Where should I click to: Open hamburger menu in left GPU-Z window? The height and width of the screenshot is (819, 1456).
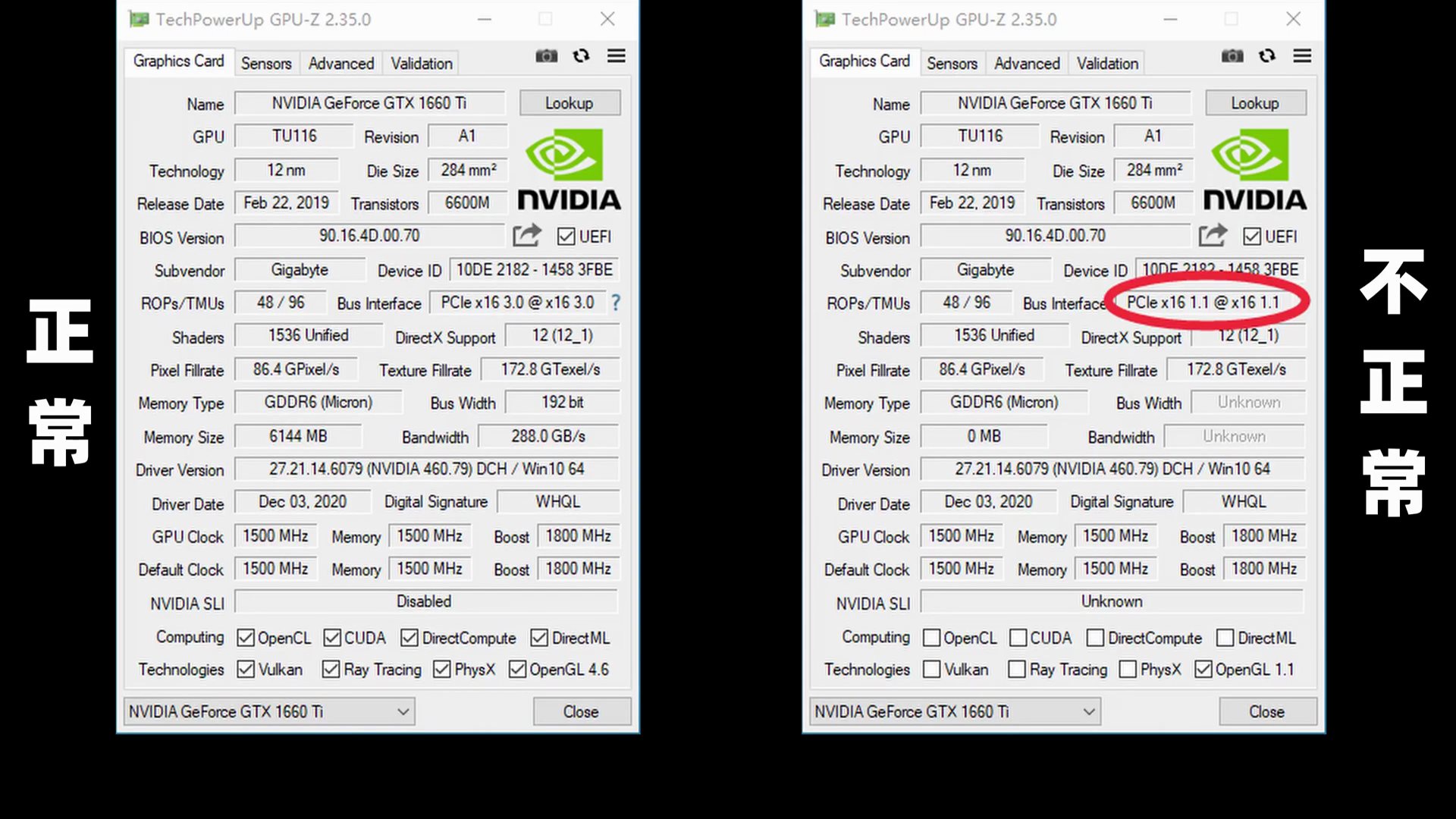tap(617, 56)
